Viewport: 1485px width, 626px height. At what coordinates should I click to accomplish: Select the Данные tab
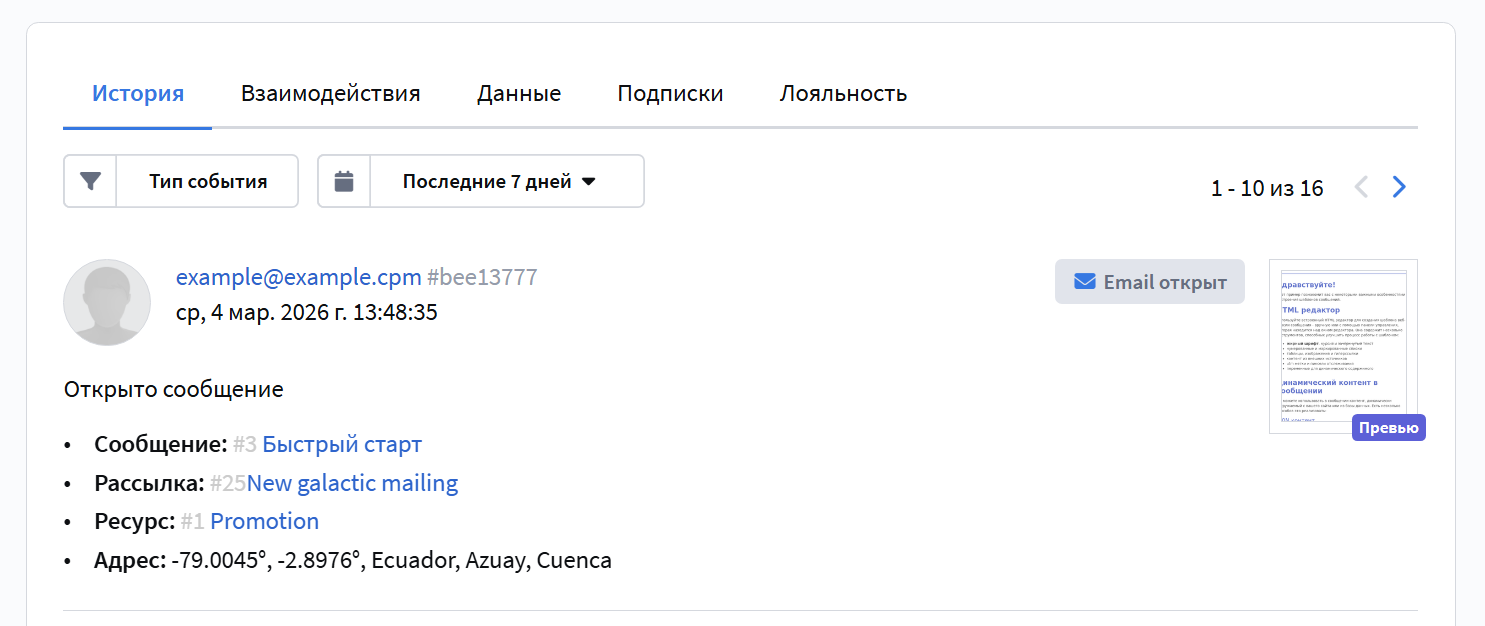pos(518,94)
